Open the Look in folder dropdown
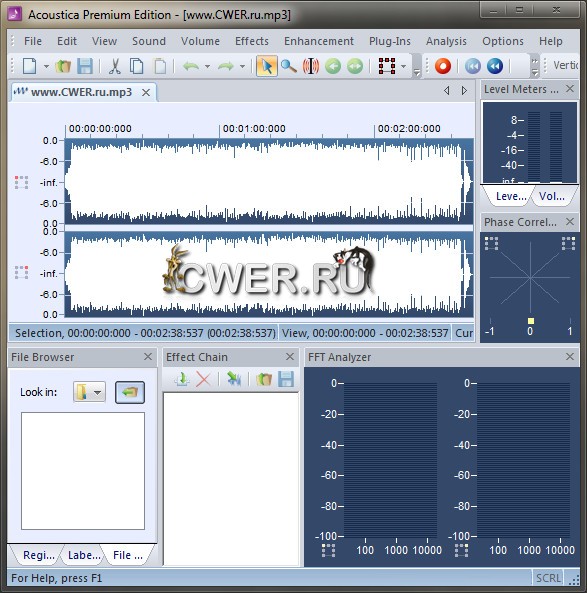This screenshot has width=587, height=593. [89, 392]
